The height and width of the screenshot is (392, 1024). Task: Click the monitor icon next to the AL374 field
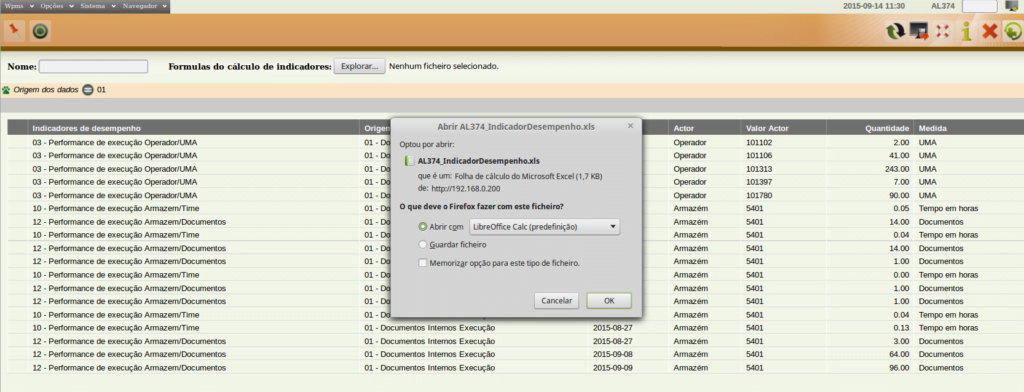(1013, 7)
